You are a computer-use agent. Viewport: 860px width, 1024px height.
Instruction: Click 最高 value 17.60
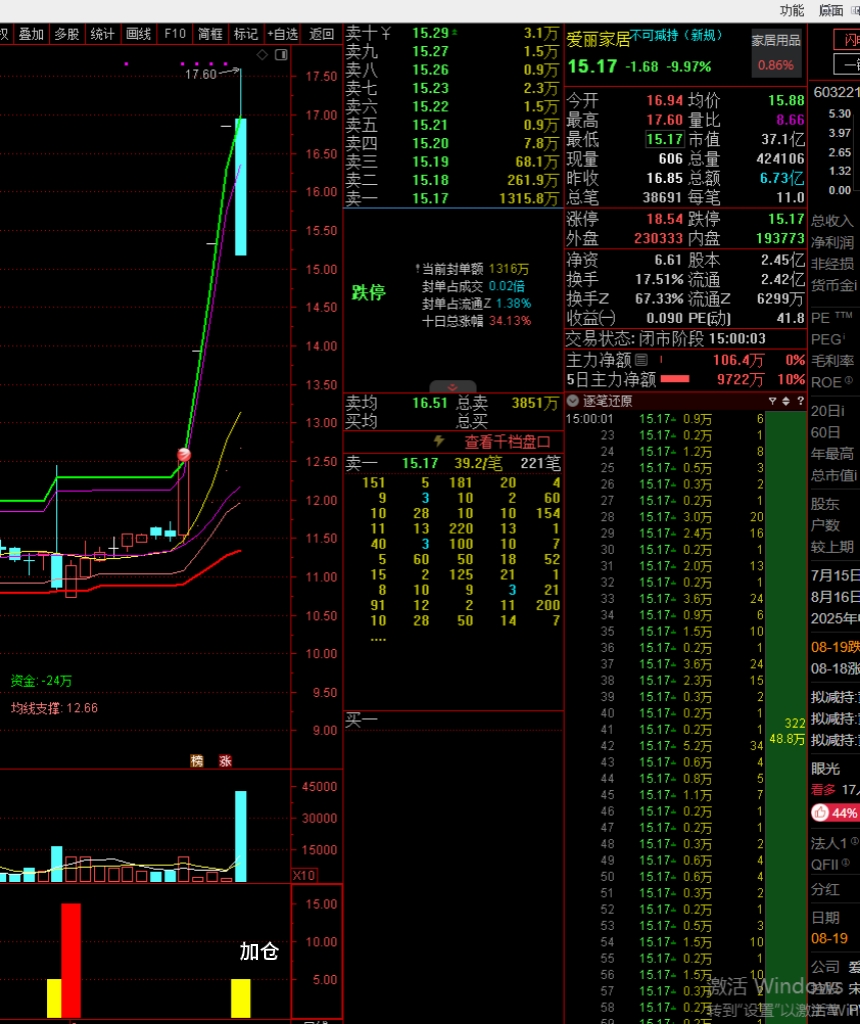pyautogui.click(x=664, y=120)
